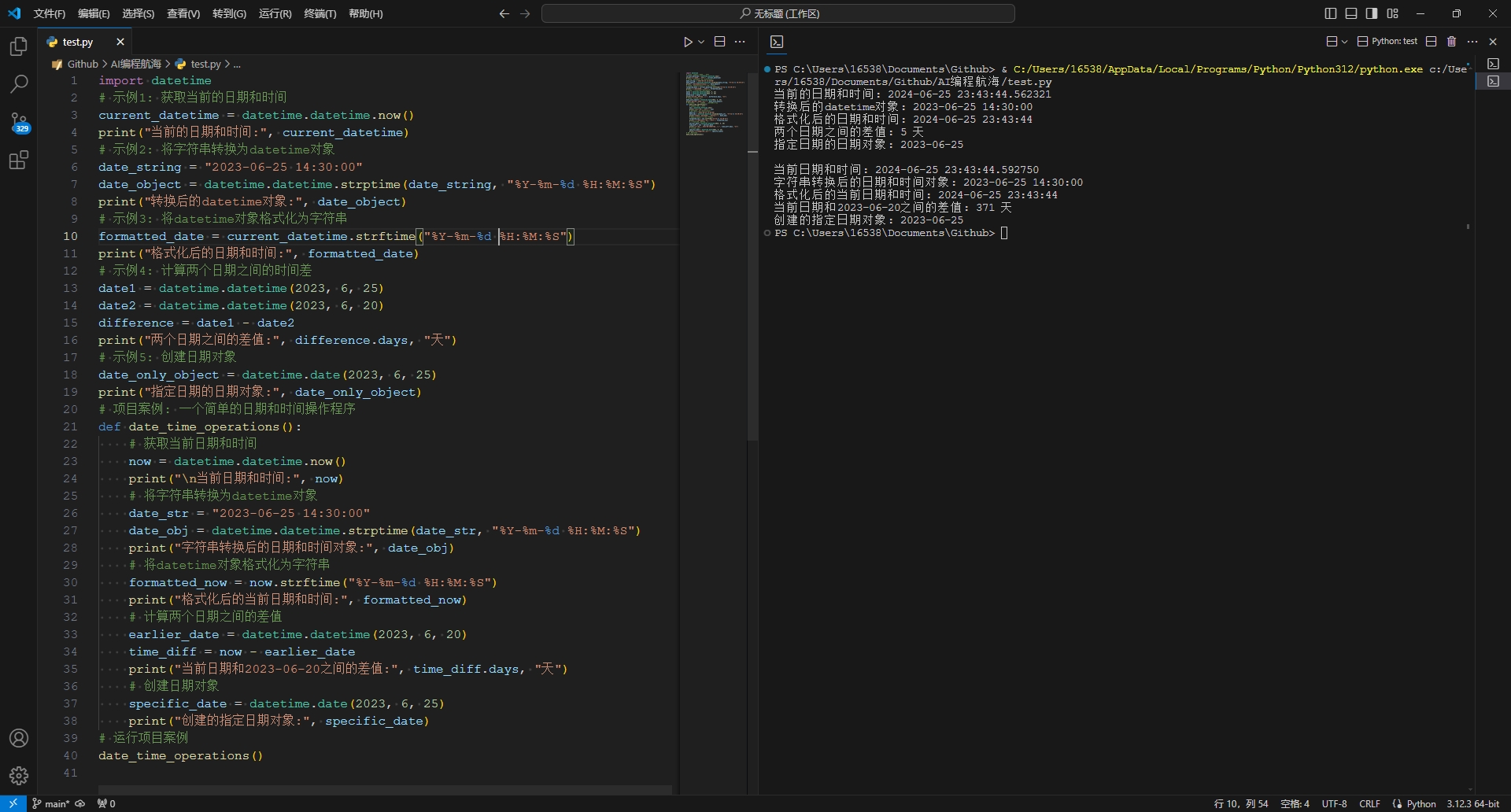Expand the breadcrumb ellipsis symbol
1511x812 pixels.
(237, 64)
